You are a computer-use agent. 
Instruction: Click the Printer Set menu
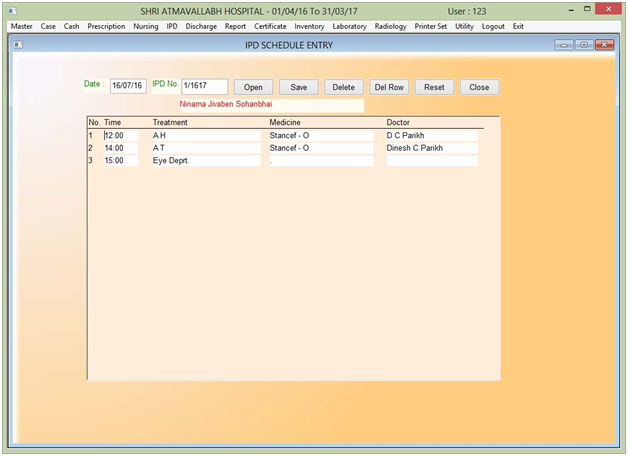pos(431,26)
